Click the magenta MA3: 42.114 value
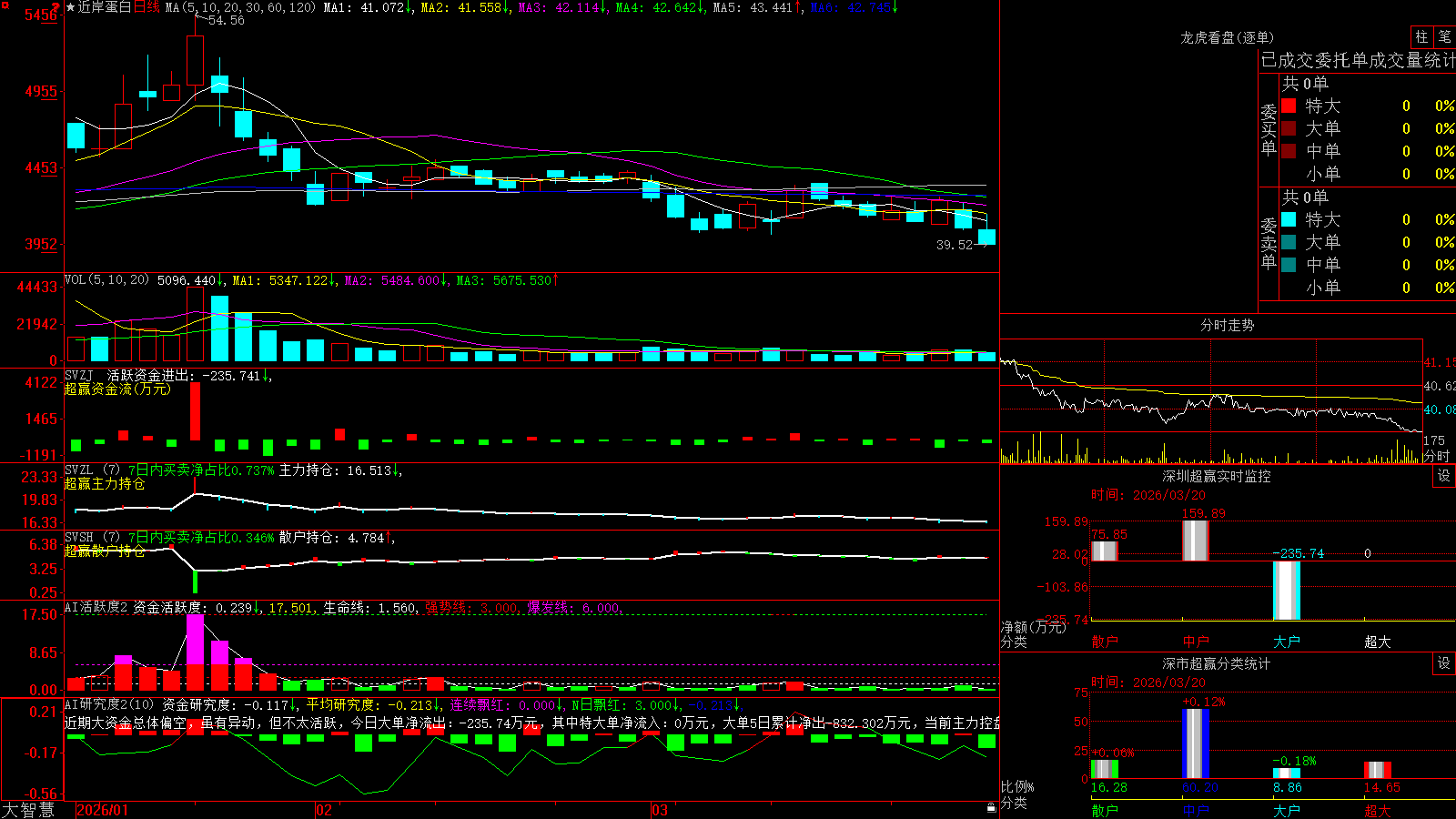This screenshot has width=1456, height=819. pos(562,7)
